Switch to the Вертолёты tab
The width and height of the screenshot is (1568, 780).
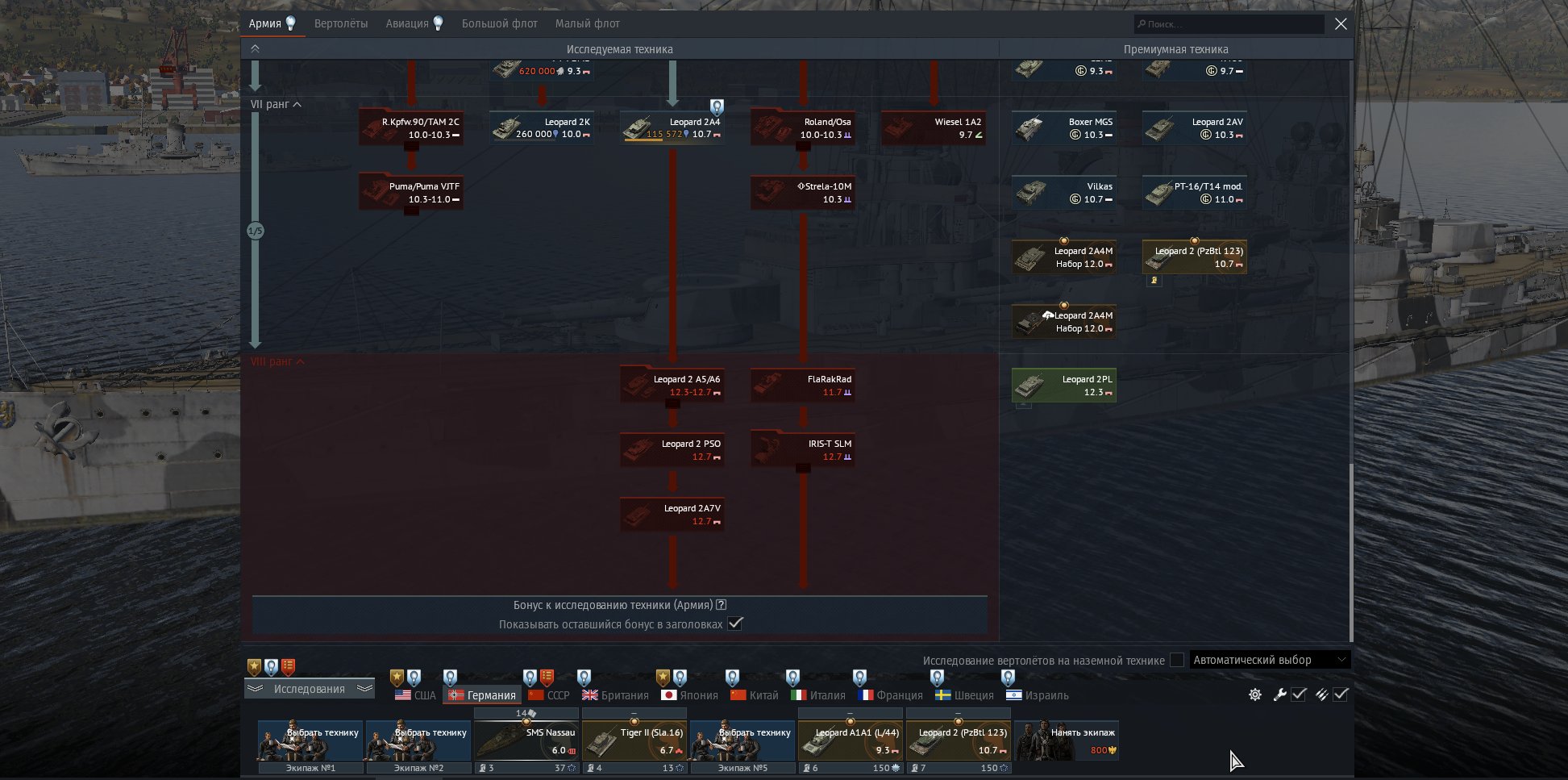coord(341,23)
